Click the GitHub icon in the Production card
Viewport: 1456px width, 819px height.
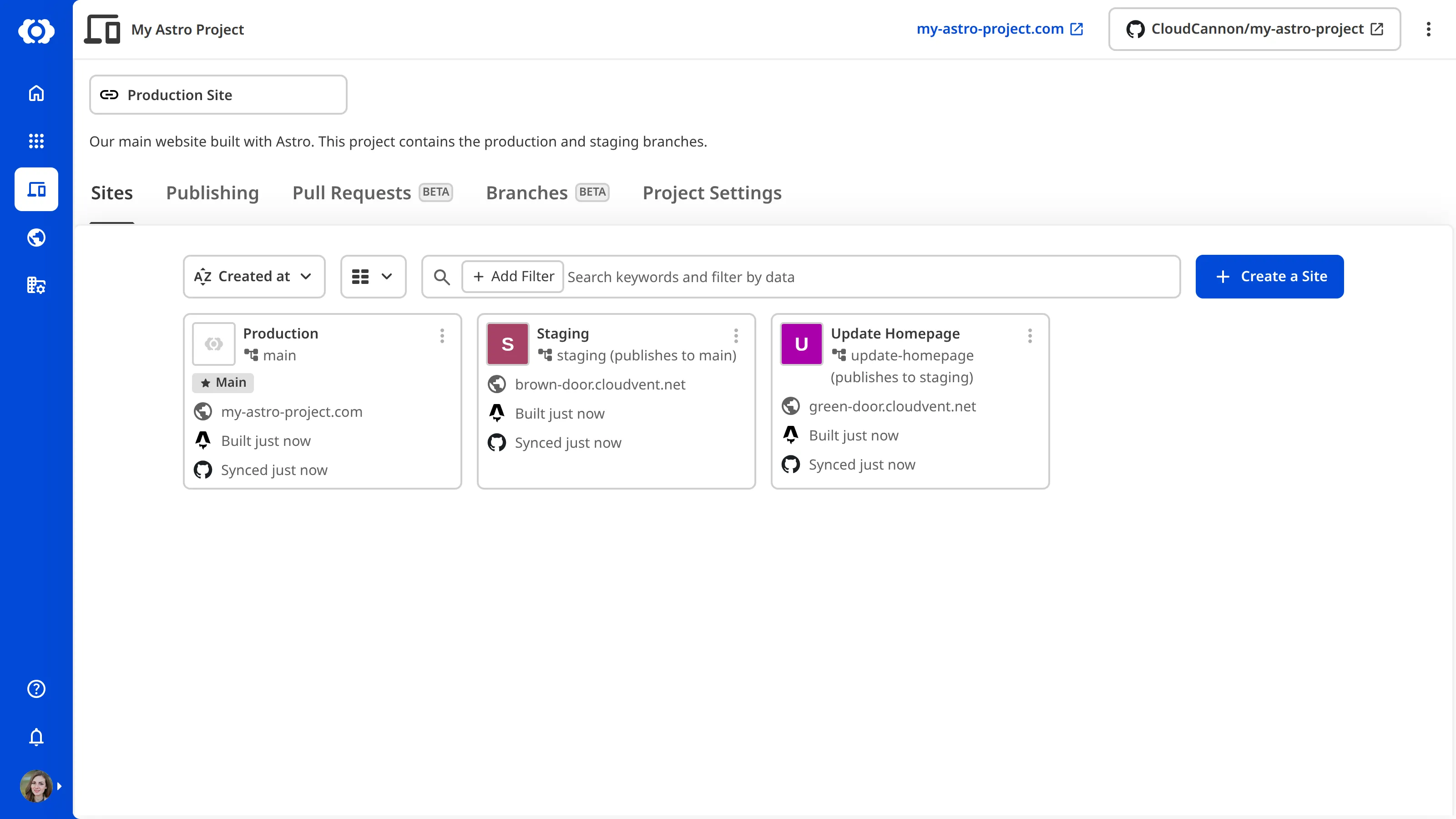click(203, 470)
